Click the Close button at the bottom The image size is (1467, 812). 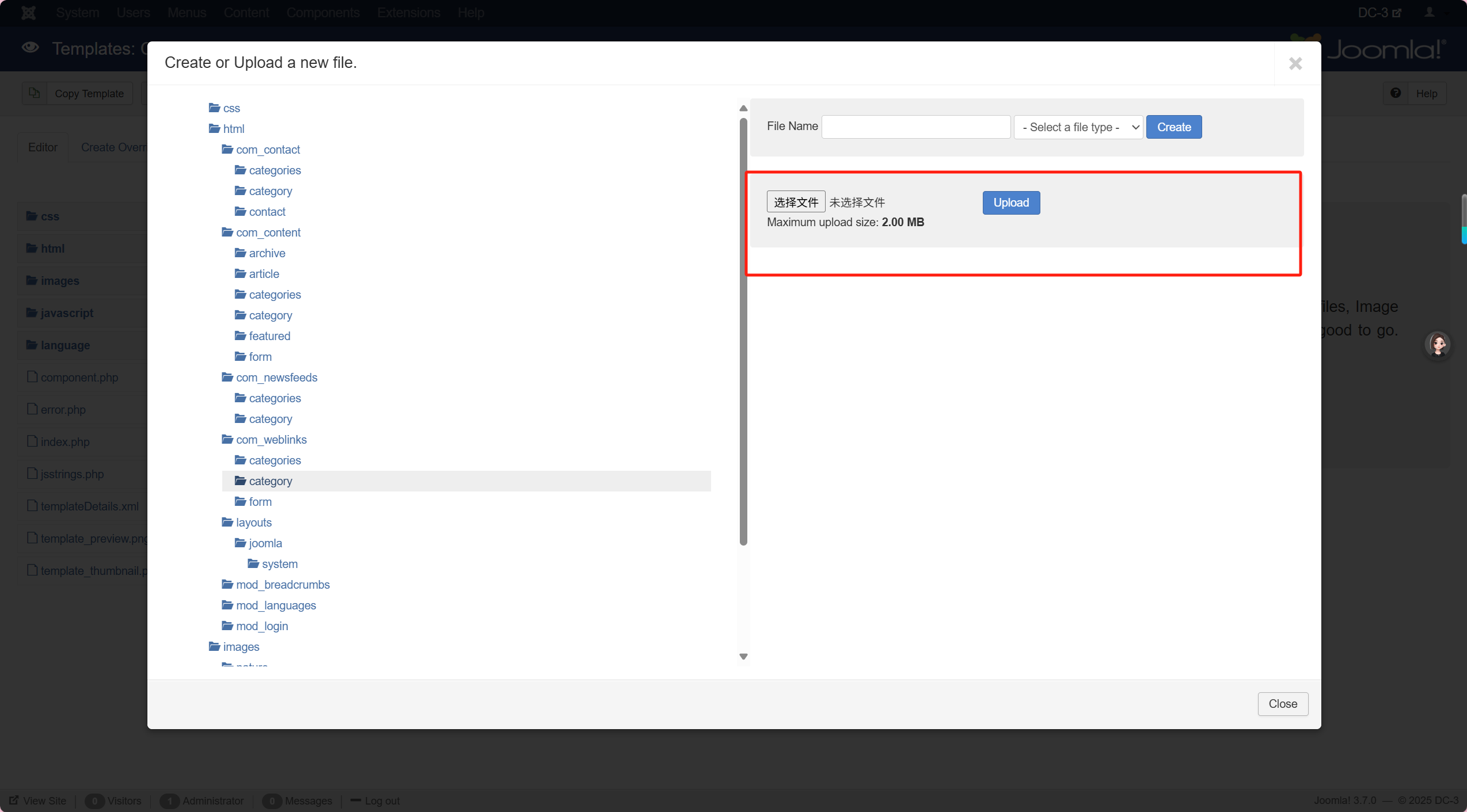(1283, 704)
